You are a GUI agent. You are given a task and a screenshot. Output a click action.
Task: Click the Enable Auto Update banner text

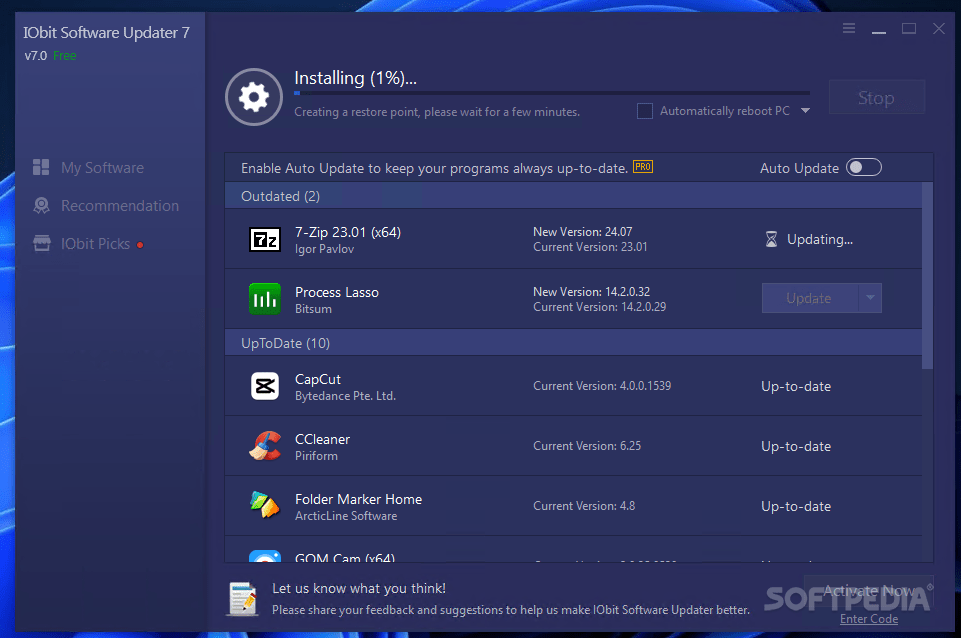point(434,168)
